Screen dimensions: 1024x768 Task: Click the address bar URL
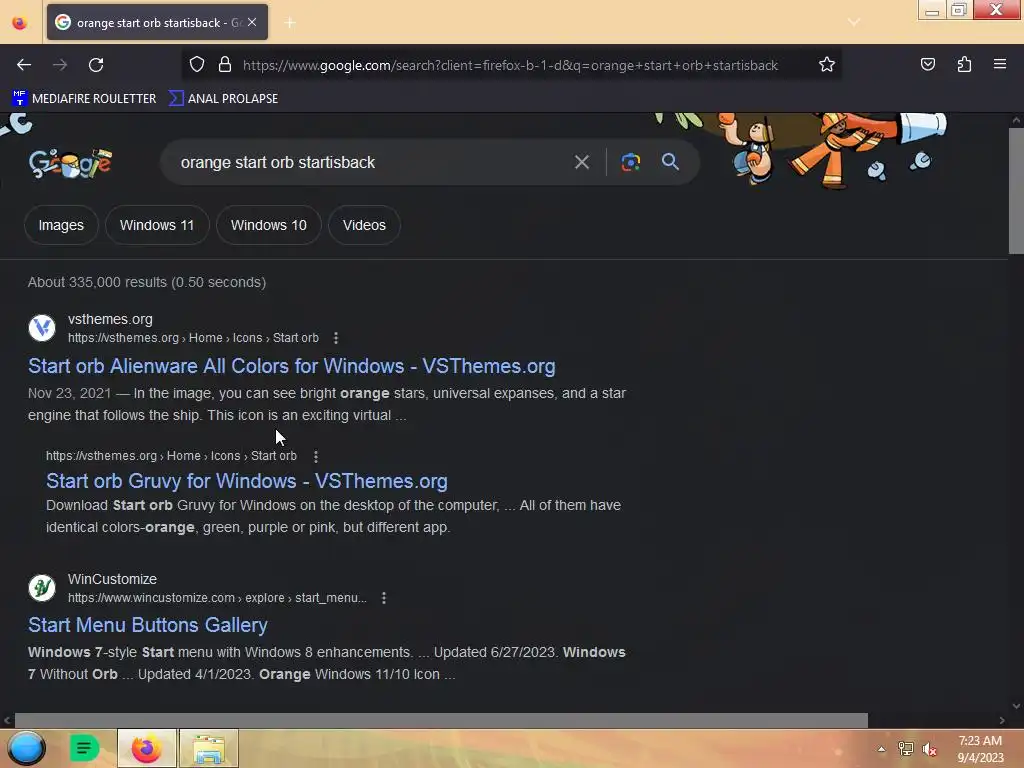[x=510, y=65]
